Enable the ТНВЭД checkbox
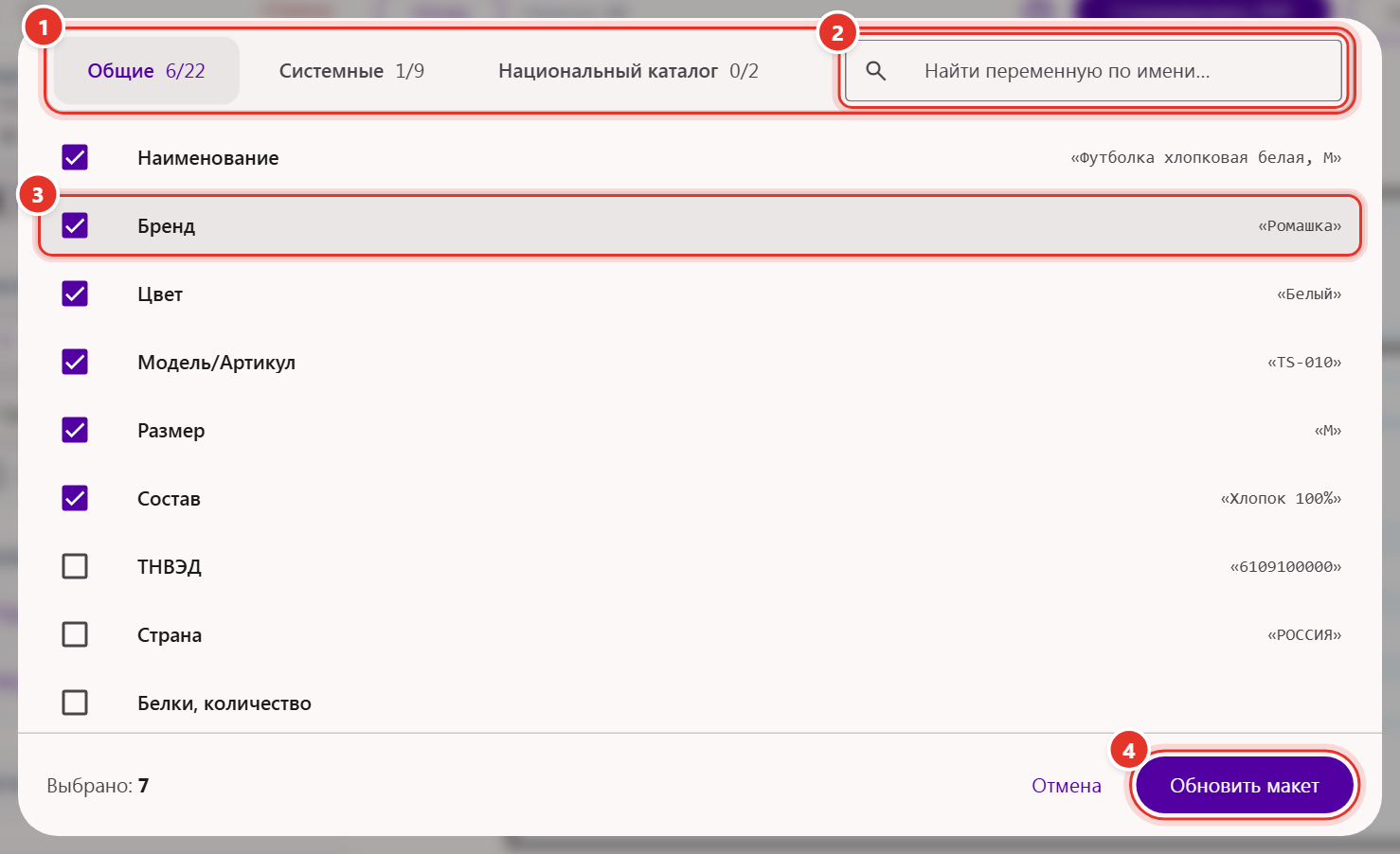The width and height of the screenshot is (1400, 854). [x=75, y=566]
